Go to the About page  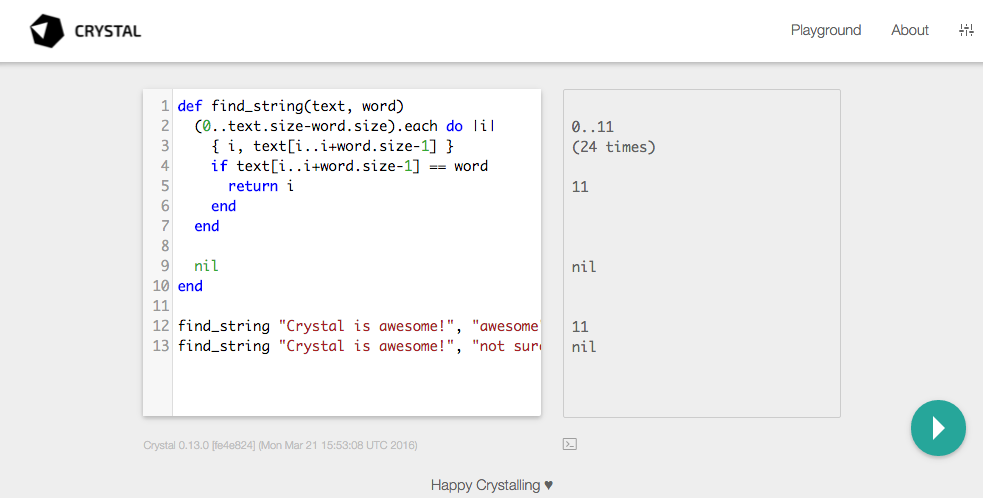tap(909, 30)
